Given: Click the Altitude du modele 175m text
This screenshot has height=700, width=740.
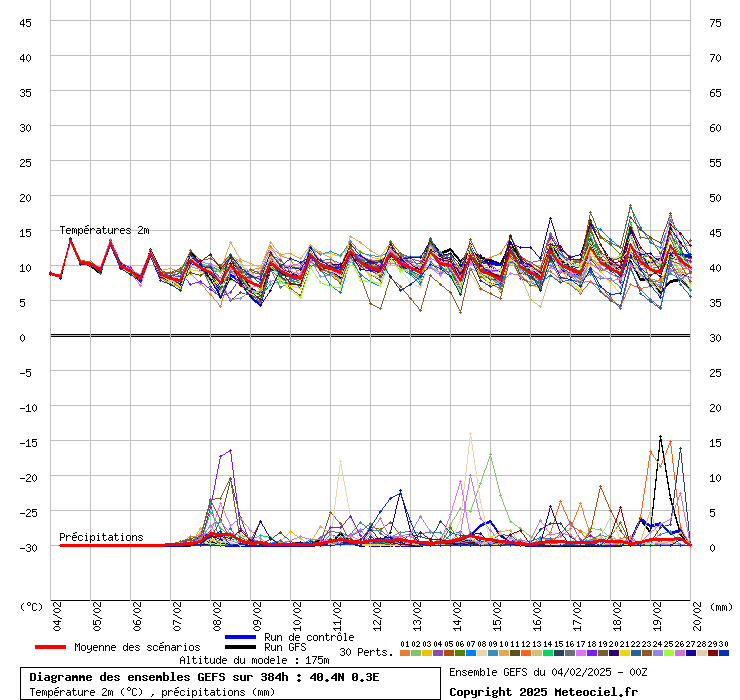Looking at the screenshot, I should pos(254,660).
